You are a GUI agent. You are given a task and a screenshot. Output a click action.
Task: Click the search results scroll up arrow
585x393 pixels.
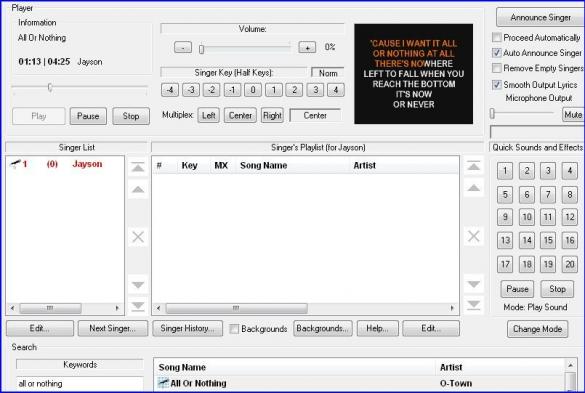point(570,365)
